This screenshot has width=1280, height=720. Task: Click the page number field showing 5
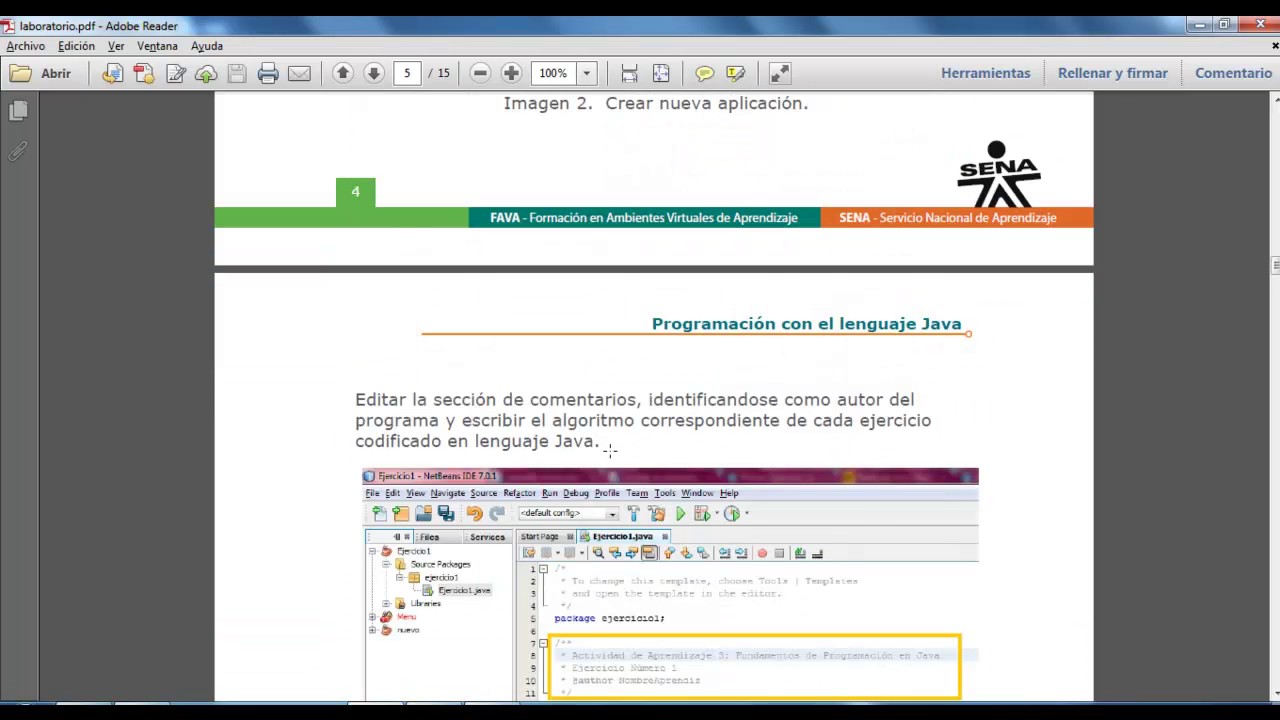click(x=407, y=73)
